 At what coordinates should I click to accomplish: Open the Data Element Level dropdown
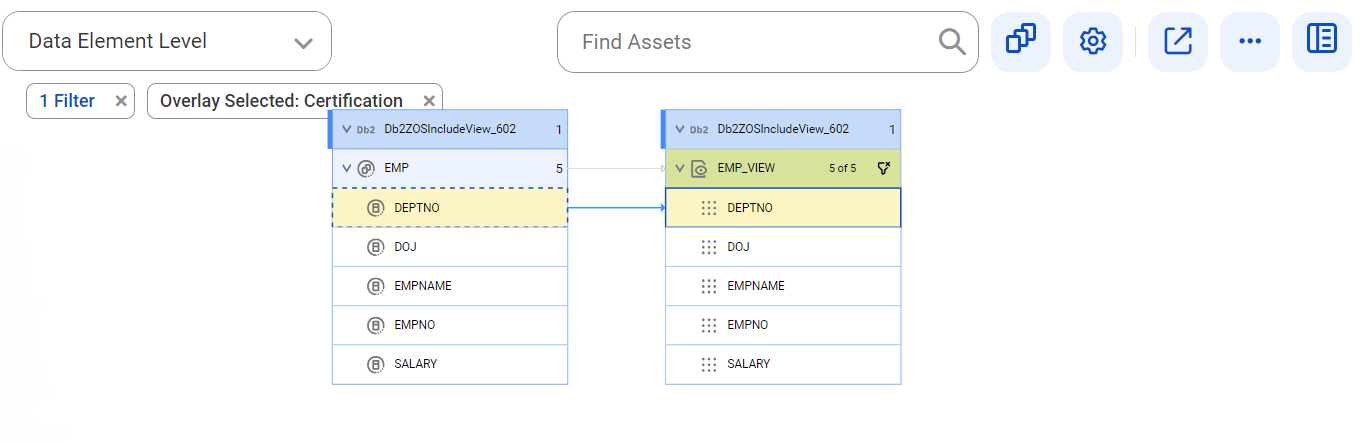click(167, 41)
